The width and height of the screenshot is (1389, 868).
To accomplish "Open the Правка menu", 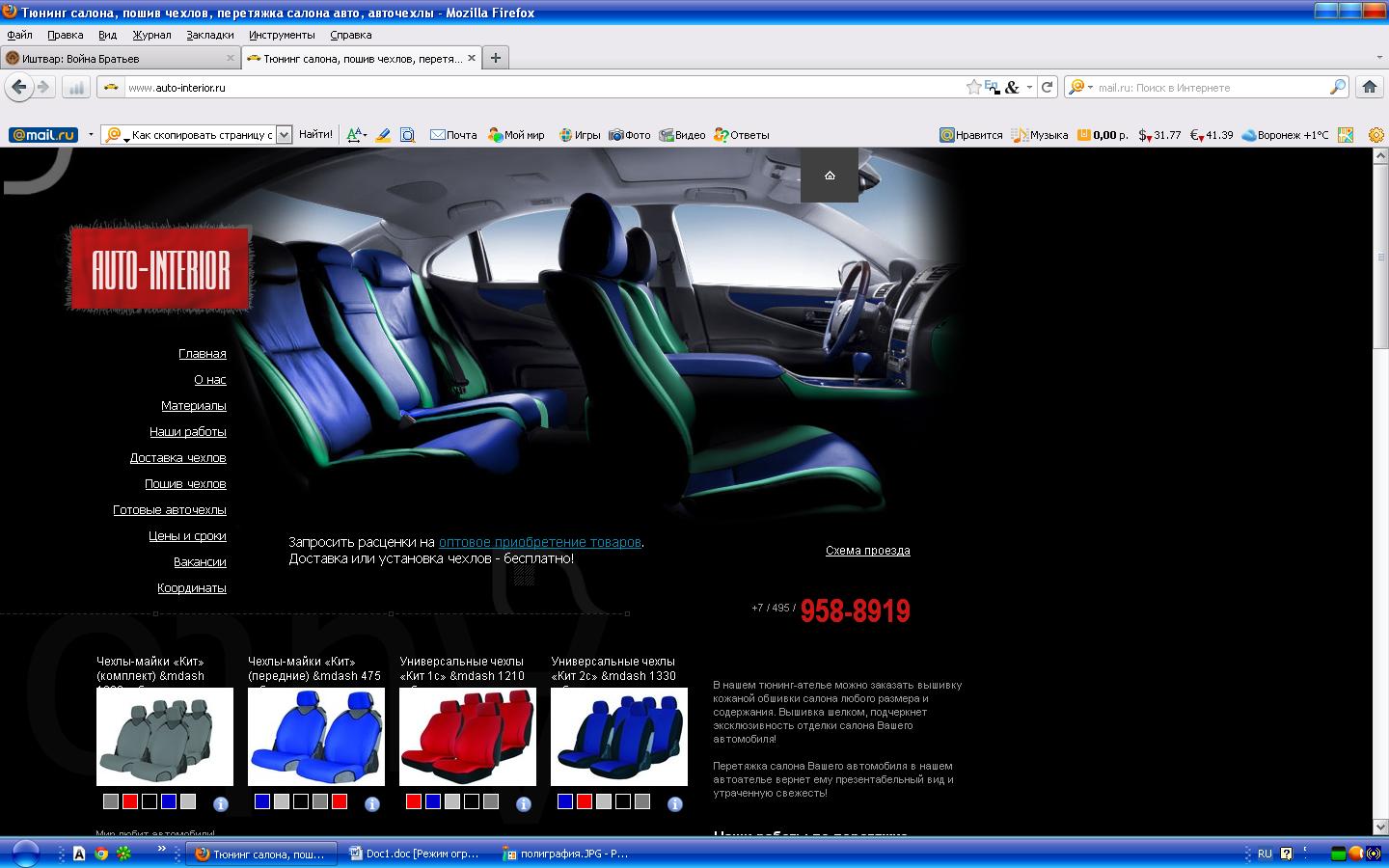I will click(66, 35).
